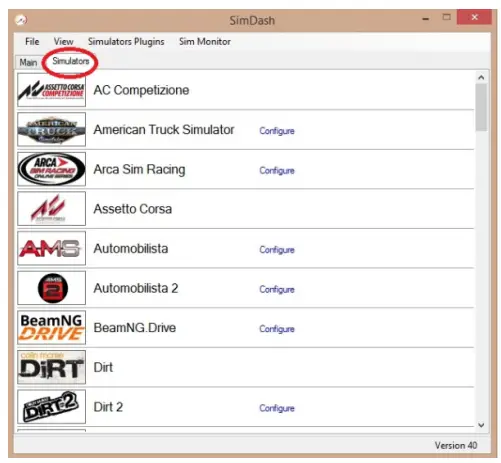Select the Dirt name text
The width and height of the screenshot is (501, 463).
click(103, 367)
